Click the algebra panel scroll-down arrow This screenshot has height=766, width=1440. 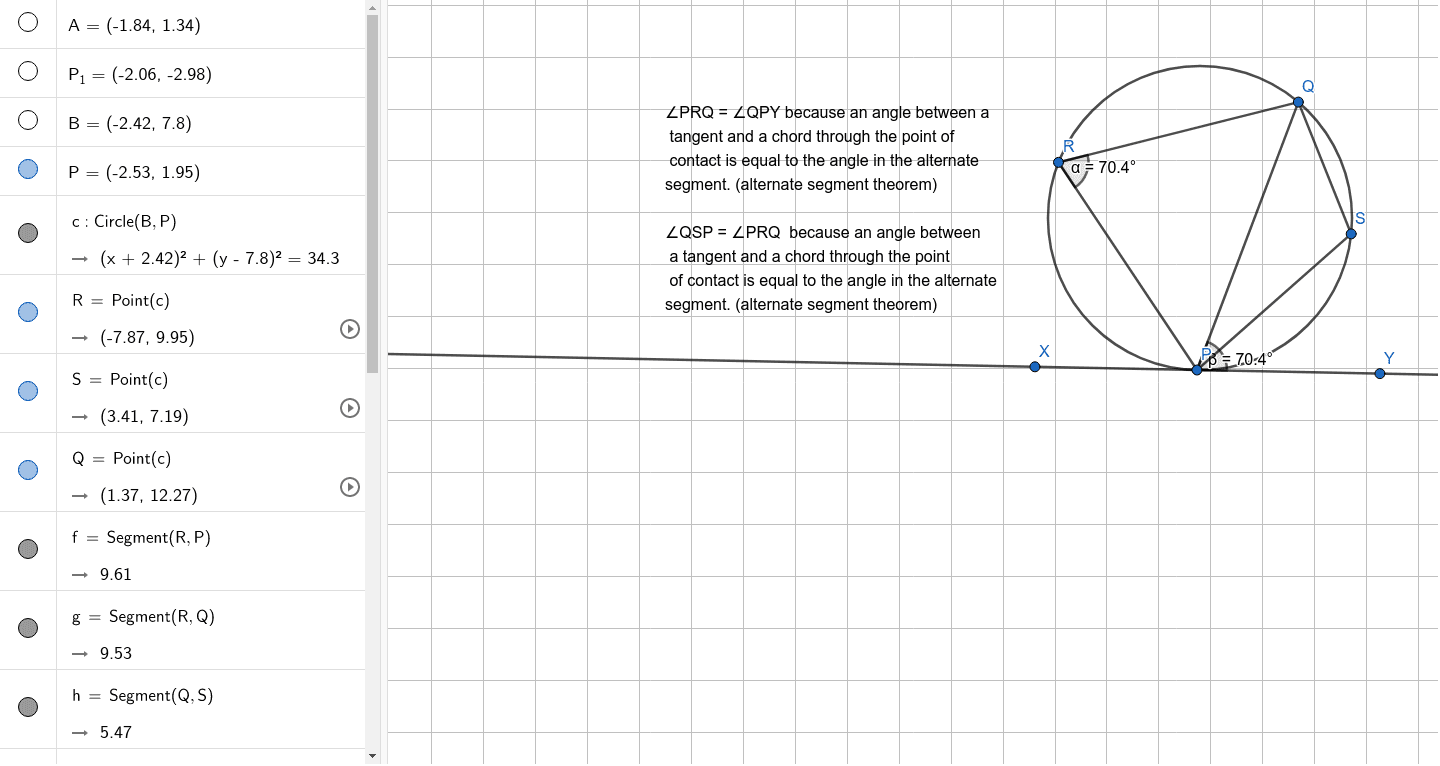(373, 756)
